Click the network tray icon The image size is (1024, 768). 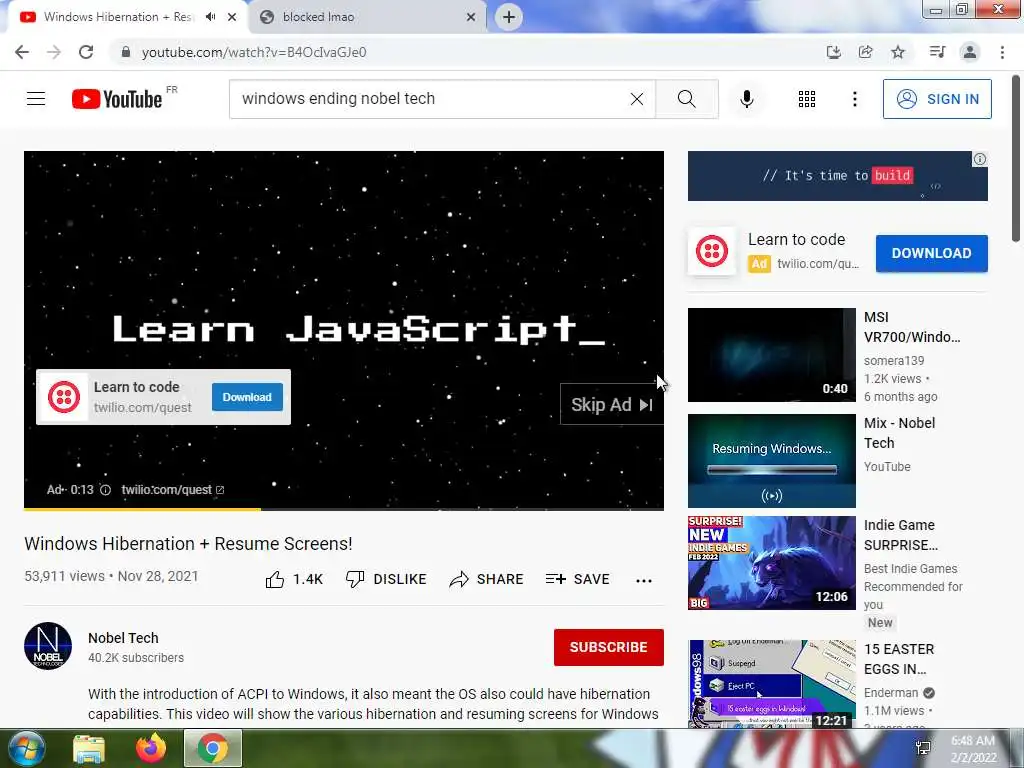pyautogui.click(x=923, y=748)
